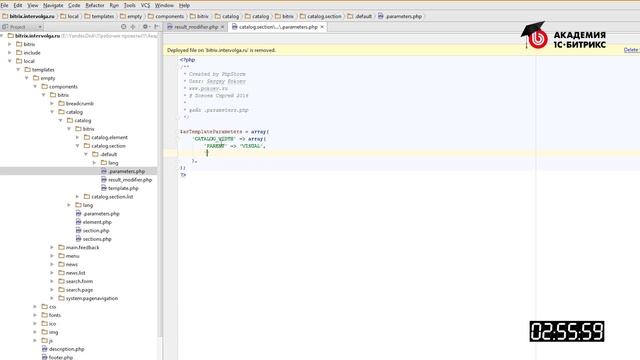The image size is (640, 360).
Task: Close the result_modifier.php tab
Action: 222,27
